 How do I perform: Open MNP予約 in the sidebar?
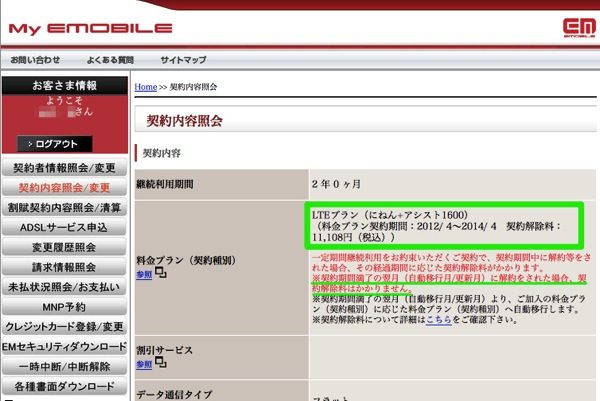pos(64,307)
